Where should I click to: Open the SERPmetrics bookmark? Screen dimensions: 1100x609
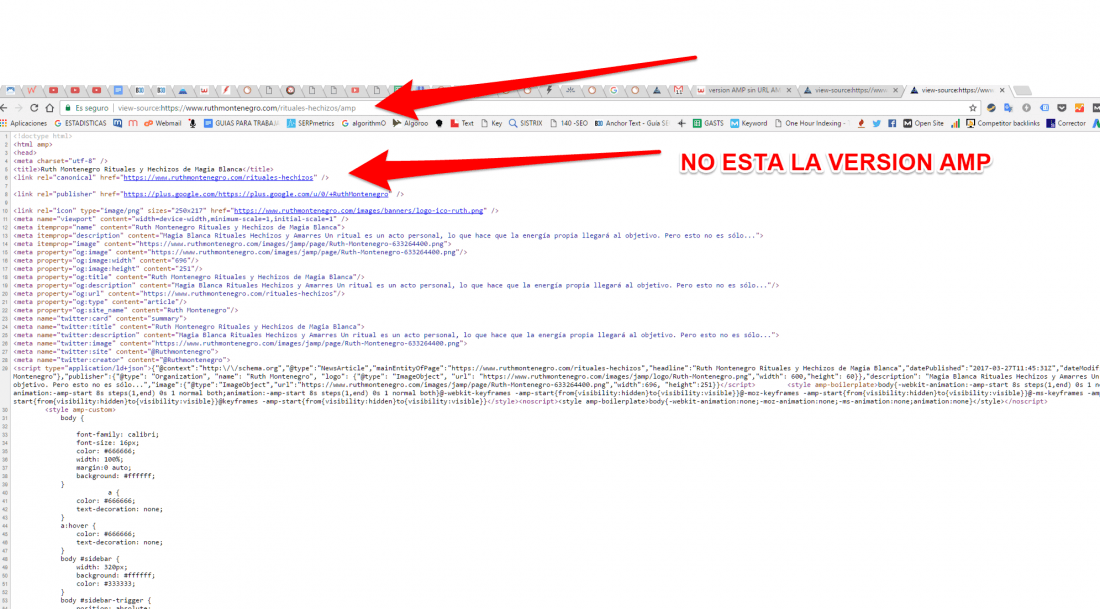point(310,123)
